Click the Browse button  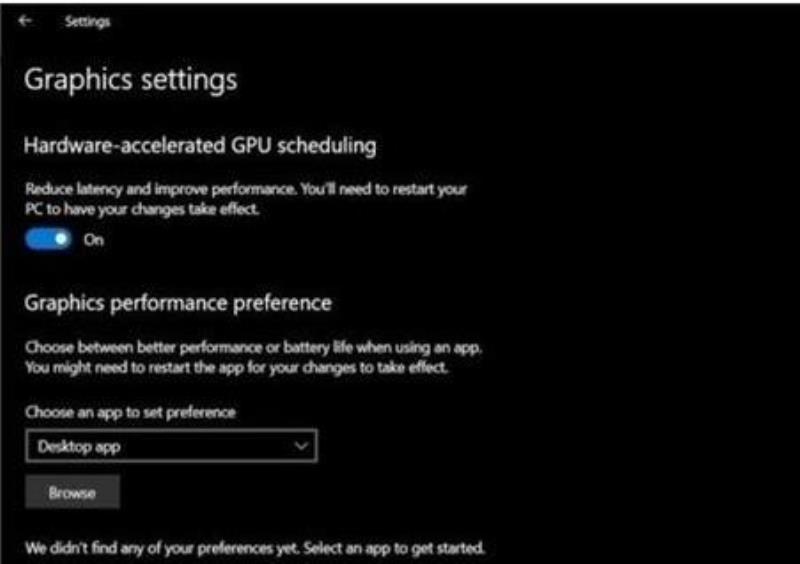(x=72, y=493)
